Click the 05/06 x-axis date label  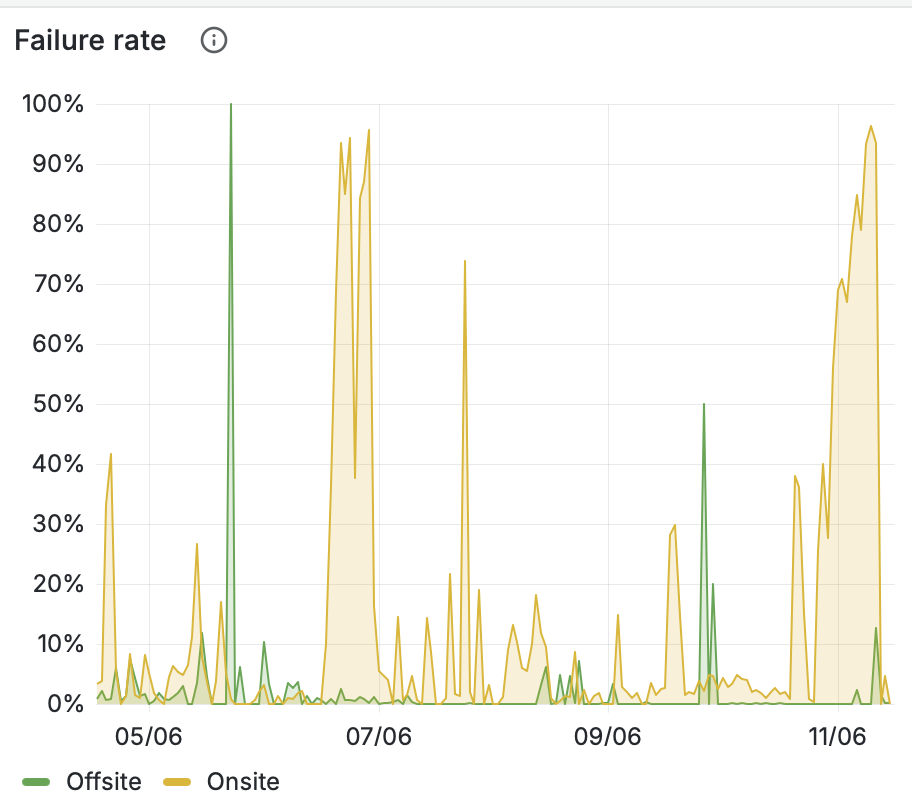(149, 737)
